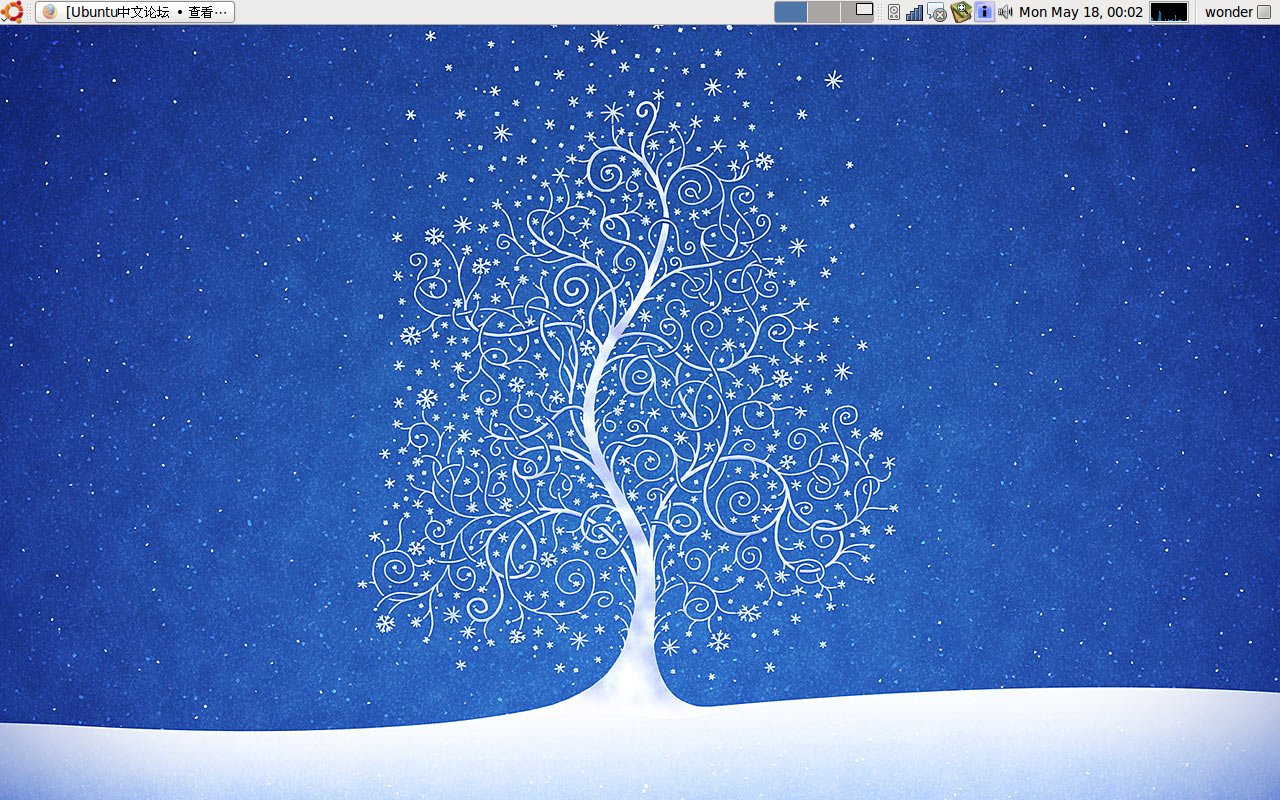Switch to the first workspace
Screen dimensions: 1280x800
click(791, 12)
